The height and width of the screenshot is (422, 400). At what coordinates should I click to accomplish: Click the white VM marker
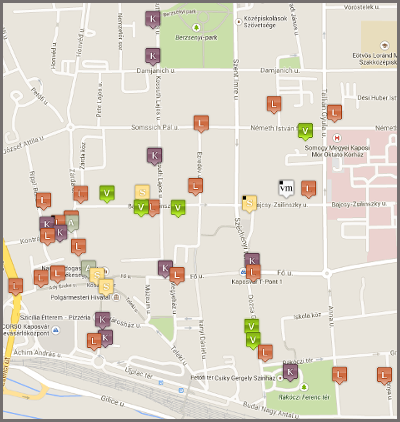pos(286,189)
